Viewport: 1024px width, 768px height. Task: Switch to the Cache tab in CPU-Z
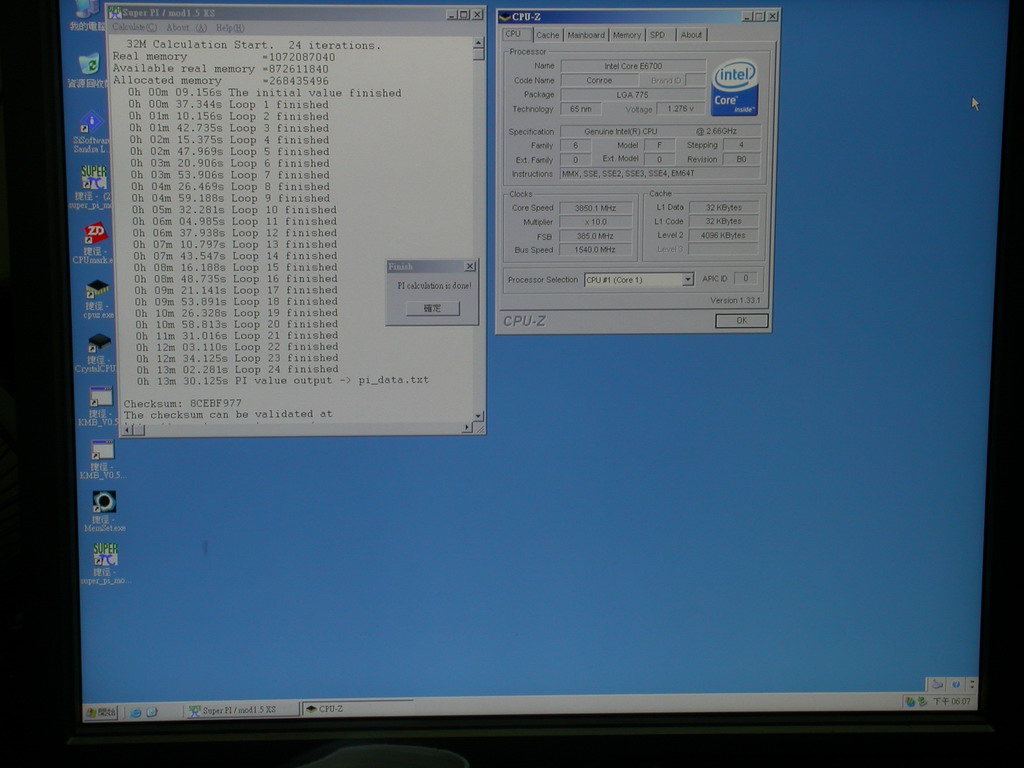click(547, 35)
